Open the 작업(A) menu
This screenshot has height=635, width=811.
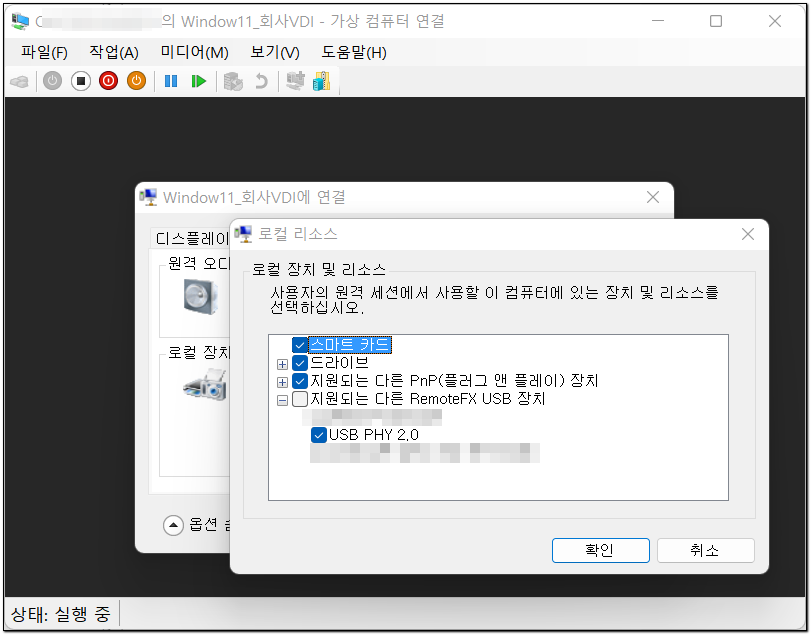(114, 52)
